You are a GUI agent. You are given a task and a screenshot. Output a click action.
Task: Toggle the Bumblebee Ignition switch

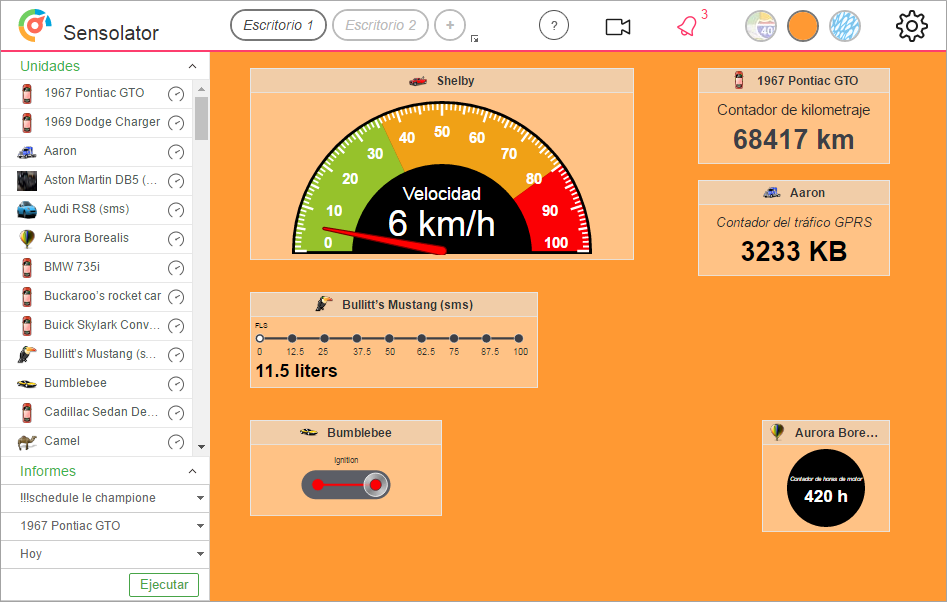(346, 485)
